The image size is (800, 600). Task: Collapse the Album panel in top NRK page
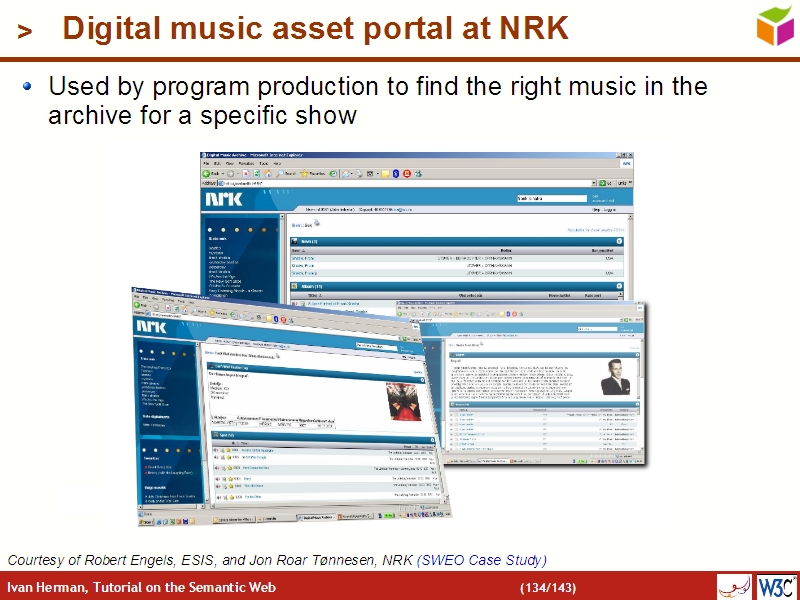click(619, 285)
